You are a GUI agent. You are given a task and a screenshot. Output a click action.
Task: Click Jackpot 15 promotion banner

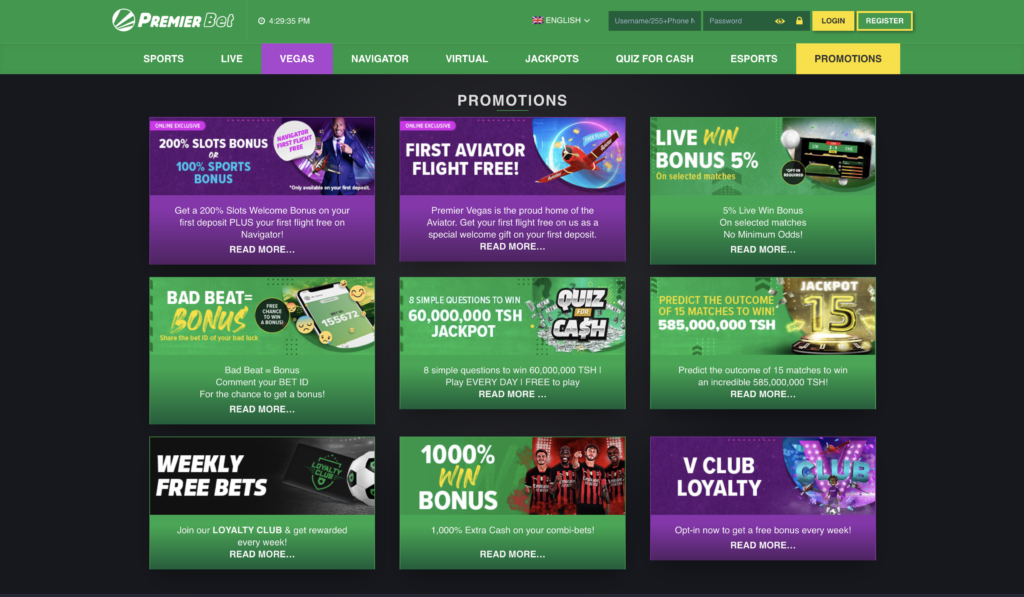click(x=763, y=316)
